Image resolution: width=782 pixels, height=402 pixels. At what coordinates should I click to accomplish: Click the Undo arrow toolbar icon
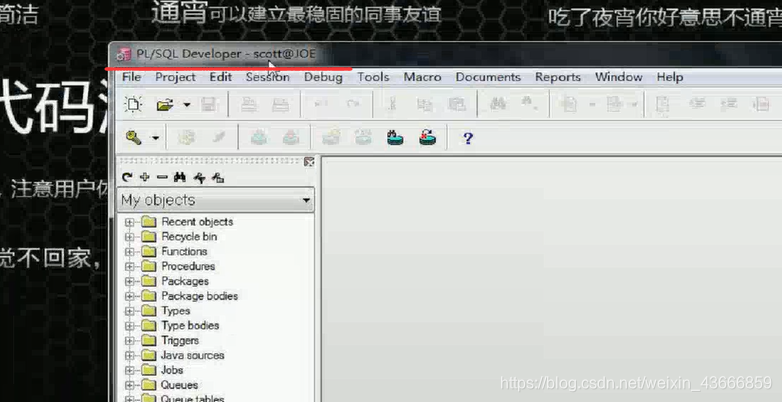(x=320, y=104)
